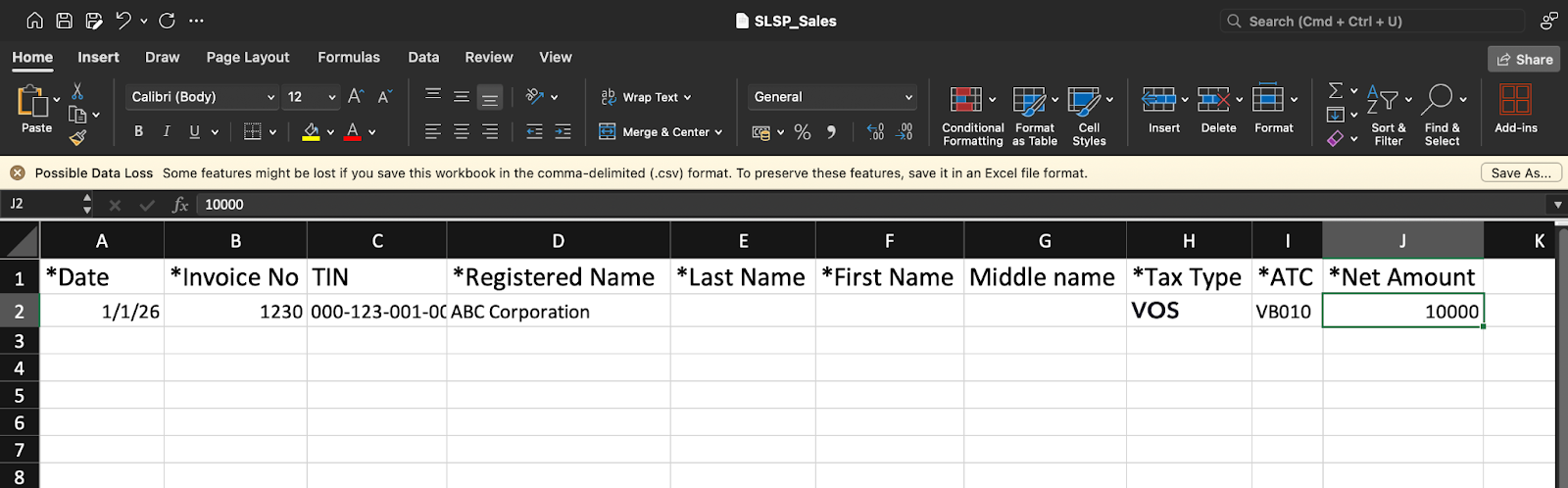Open the font size 12 dropdown

coord(312,97)
